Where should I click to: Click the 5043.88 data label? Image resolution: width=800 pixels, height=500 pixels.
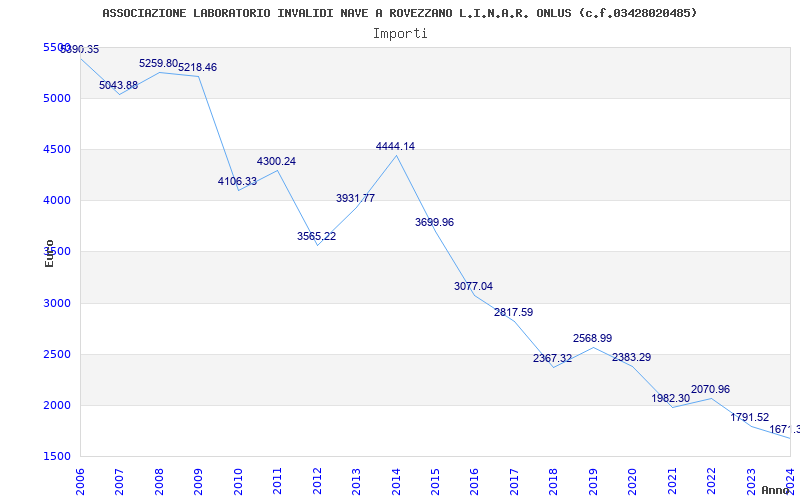coord(118,85)
